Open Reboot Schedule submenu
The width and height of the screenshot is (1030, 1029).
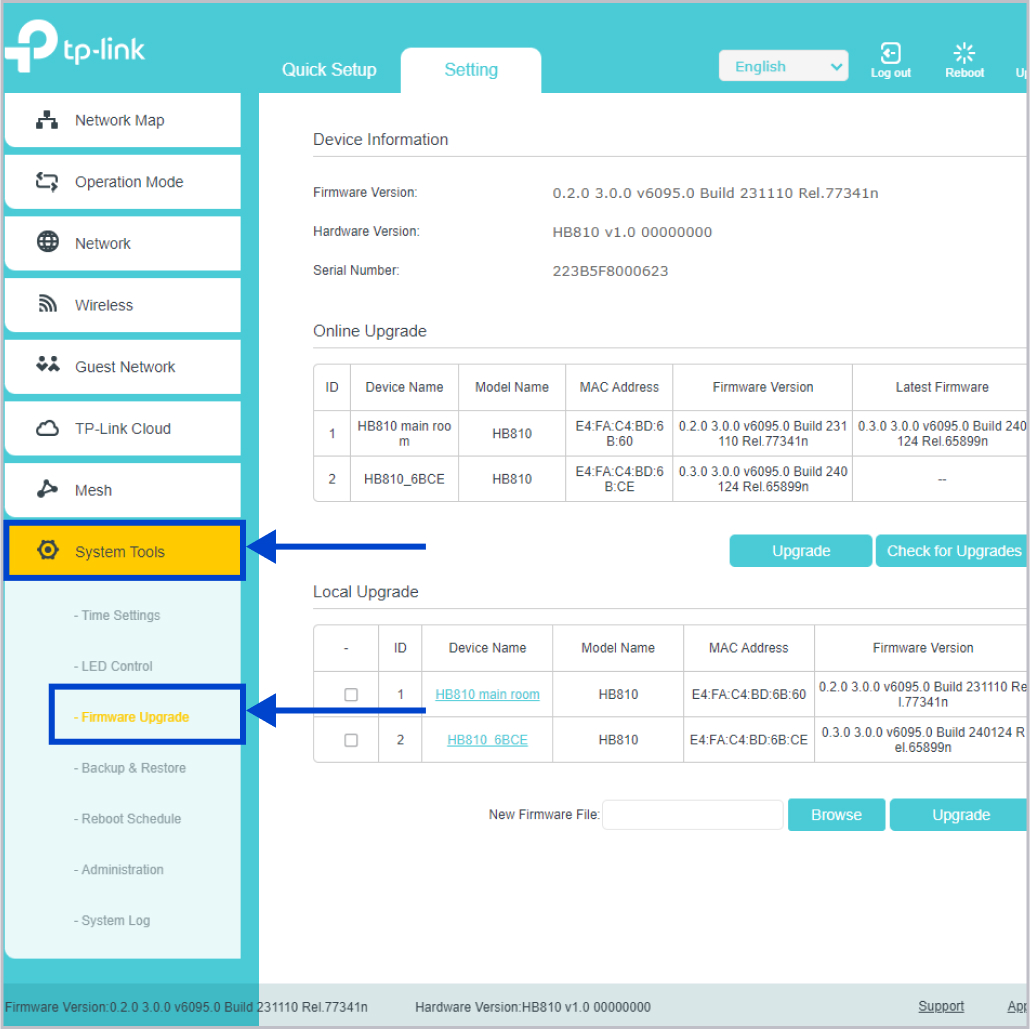(x=127, y=819)
